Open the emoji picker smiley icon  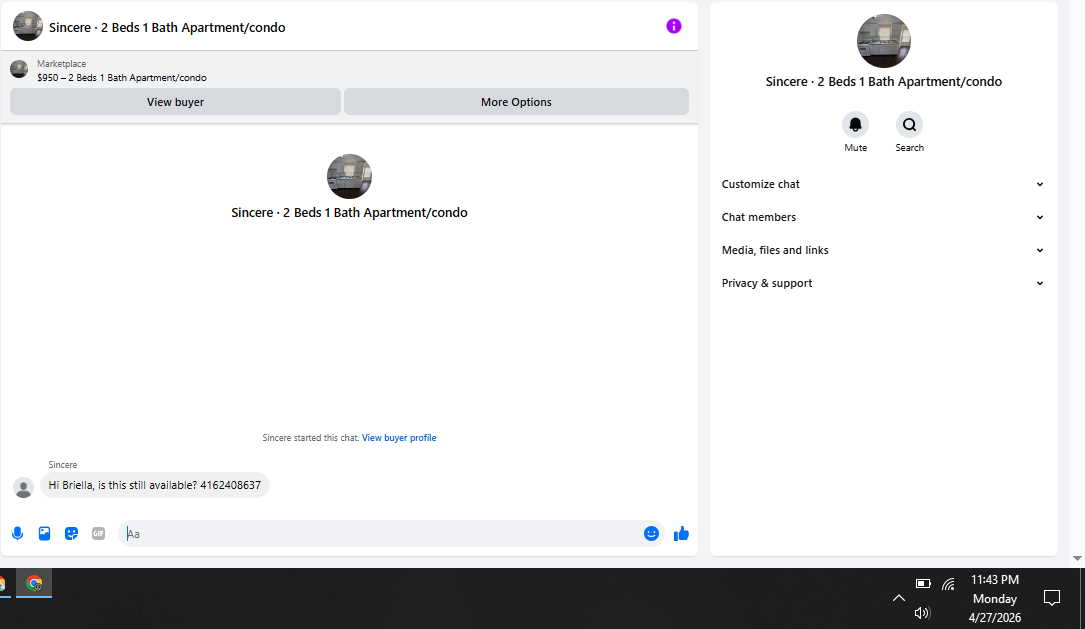tap(651, 534)
